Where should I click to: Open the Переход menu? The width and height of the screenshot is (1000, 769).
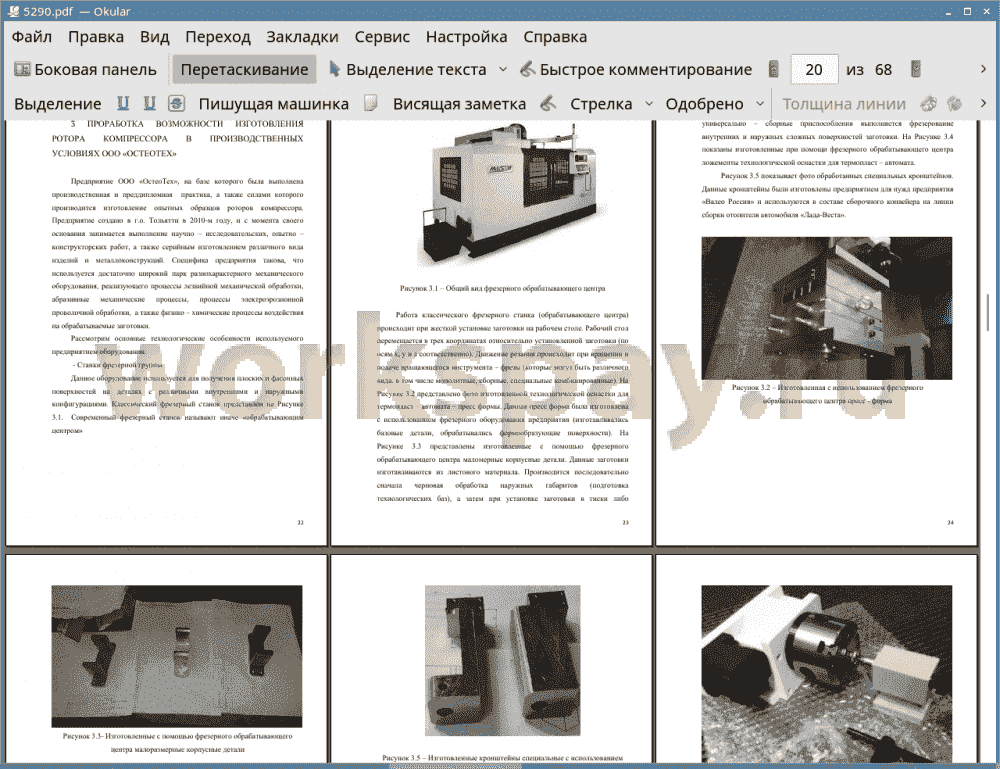click(217, 37)
